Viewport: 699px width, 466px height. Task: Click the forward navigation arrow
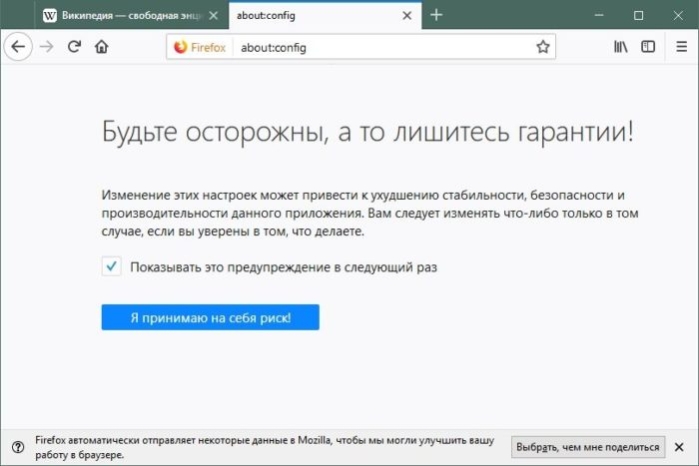[46, 46]
